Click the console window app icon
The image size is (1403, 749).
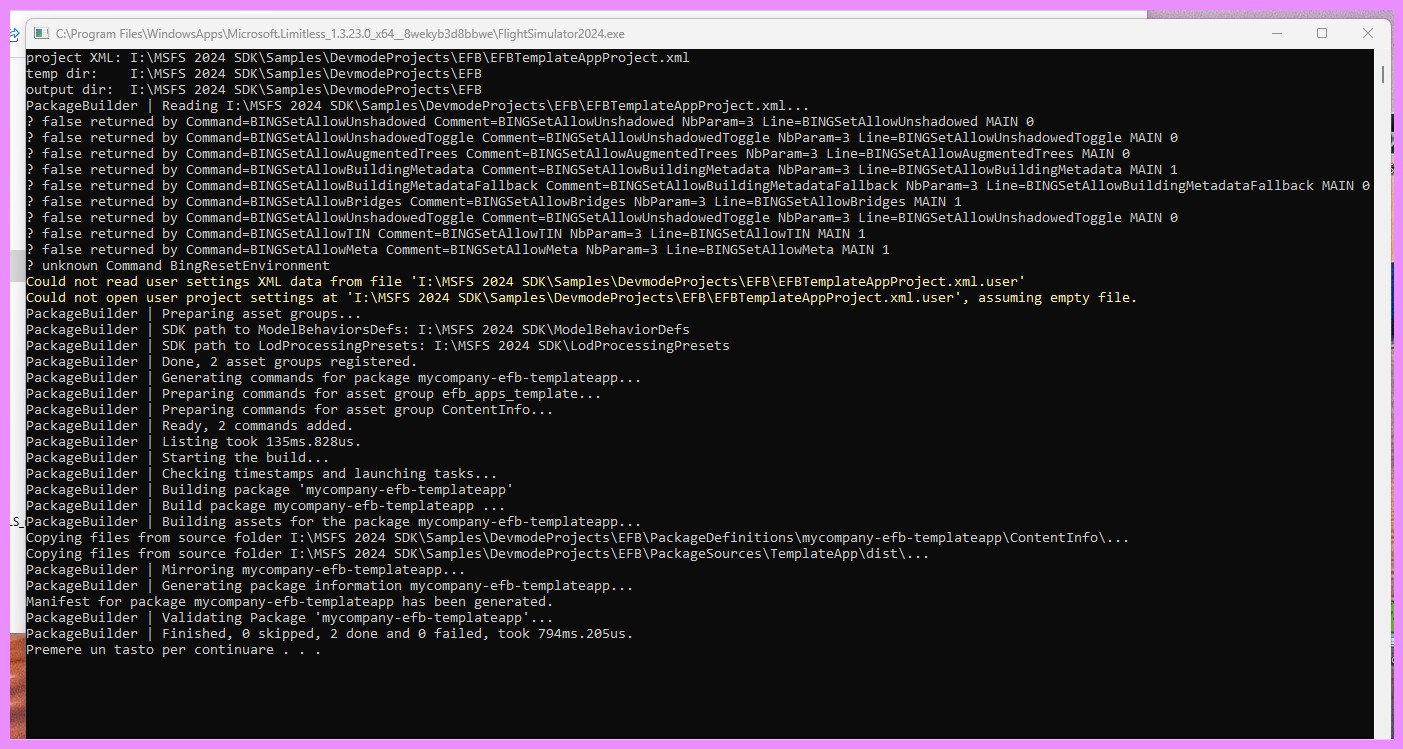[x=40, y=33]
